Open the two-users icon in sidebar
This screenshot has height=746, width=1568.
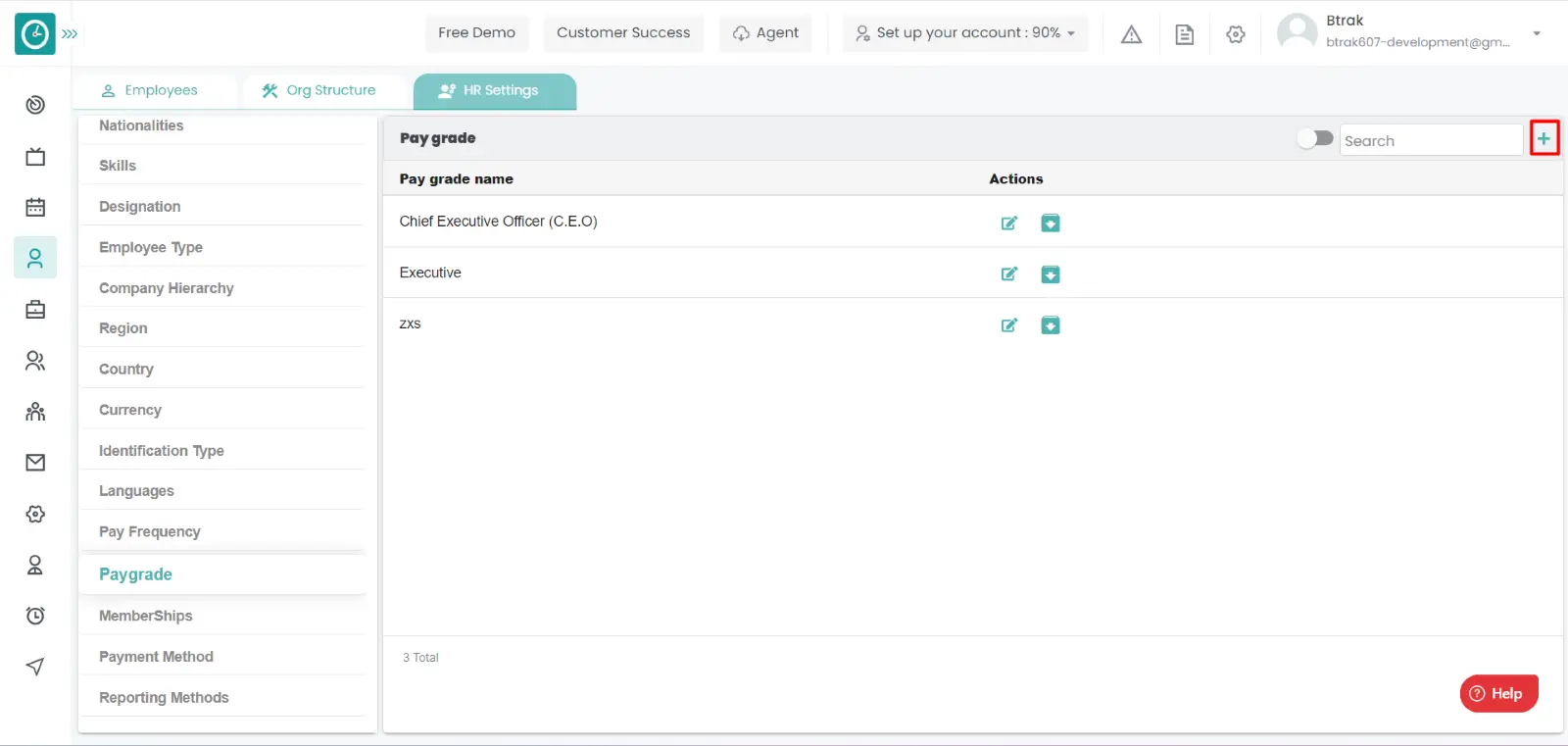35,361
